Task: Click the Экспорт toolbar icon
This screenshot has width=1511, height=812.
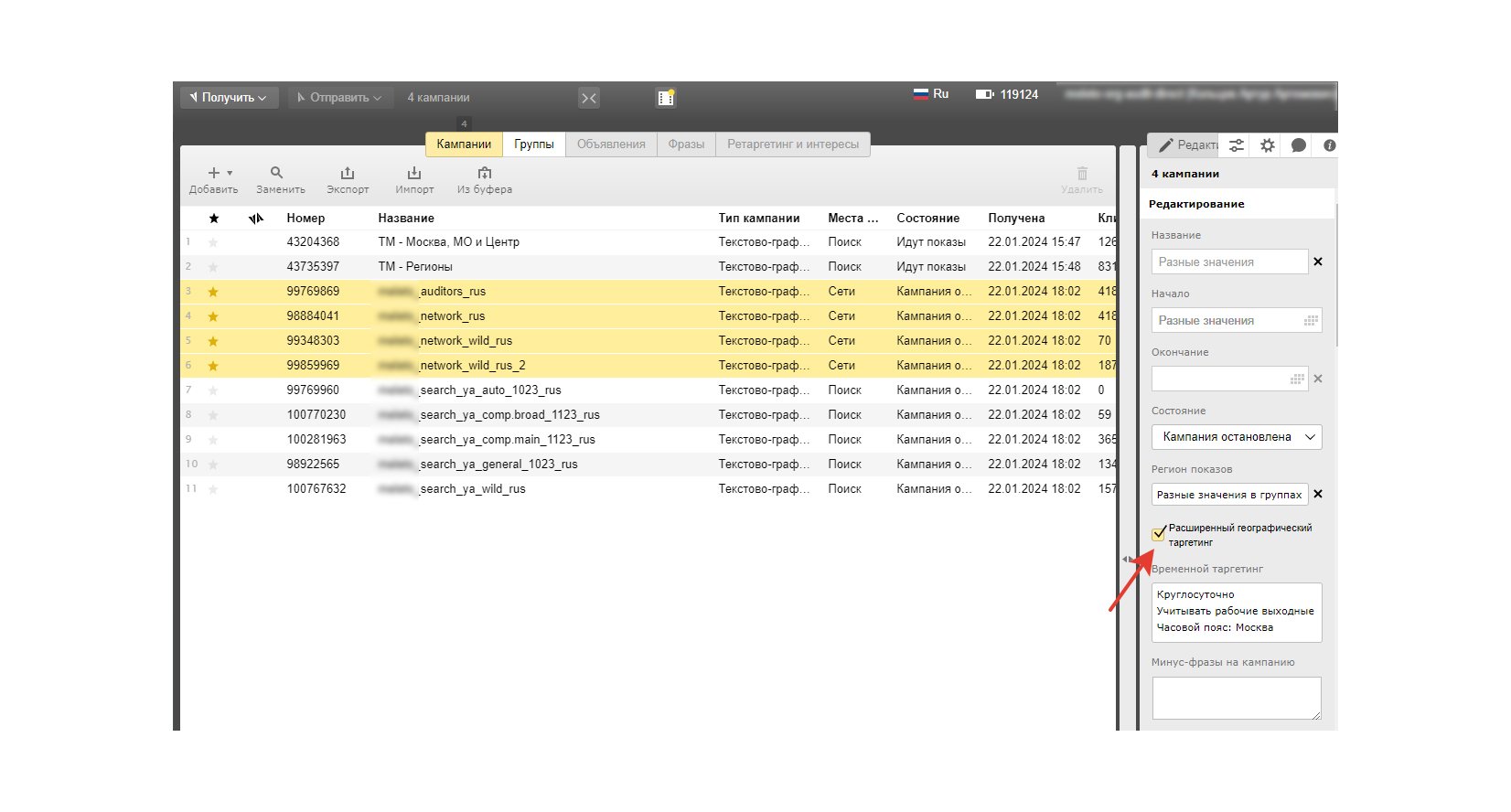Action: 348,173
